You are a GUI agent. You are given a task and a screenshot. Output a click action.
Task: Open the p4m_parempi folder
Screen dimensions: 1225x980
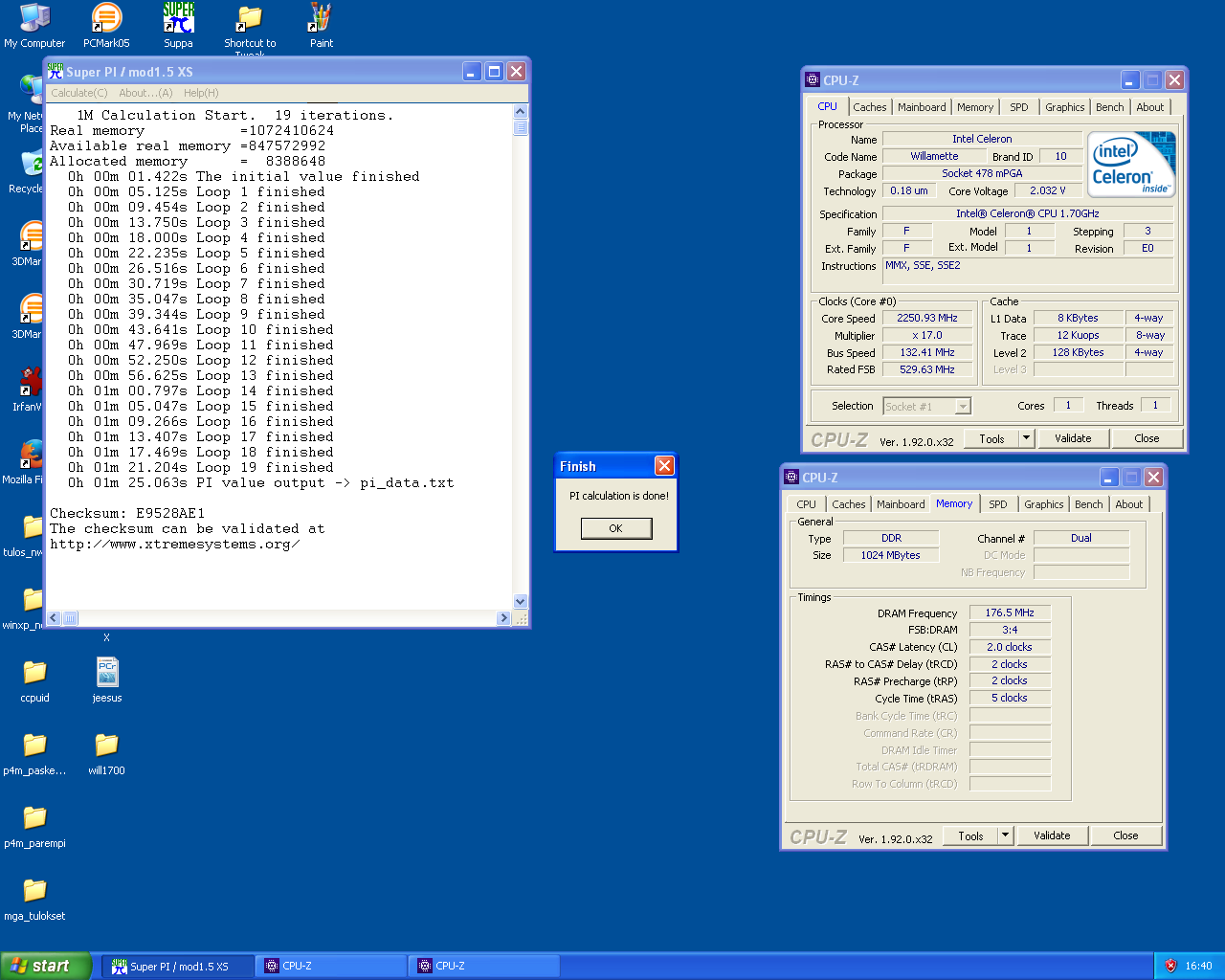tap(34, 826)
